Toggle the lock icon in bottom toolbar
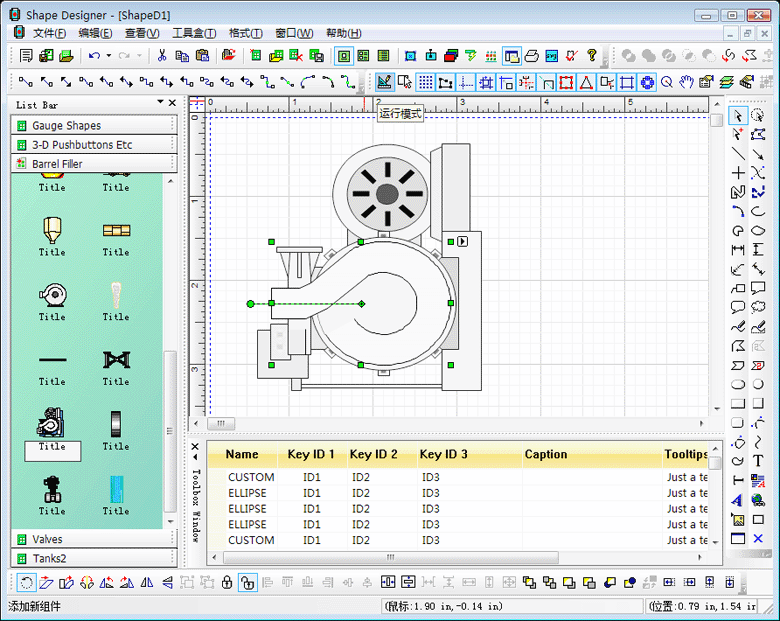This screenshot has height=621, width=780. (227, 582)
